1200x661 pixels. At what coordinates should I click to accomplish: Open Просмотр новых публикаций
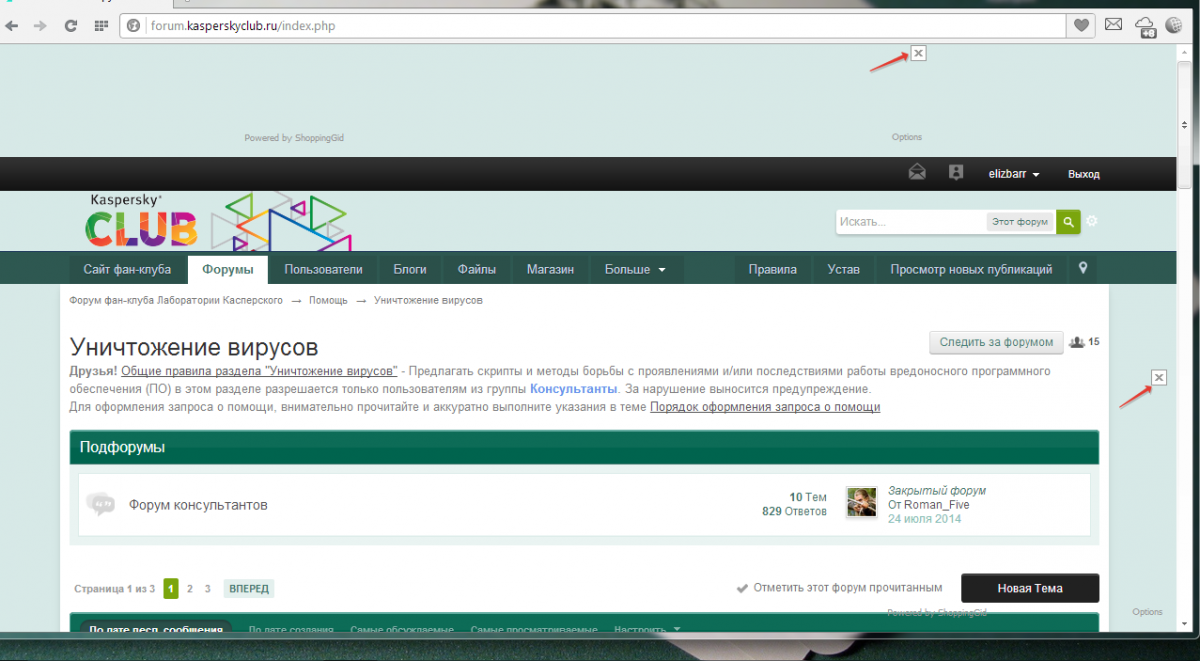[x=971, y=269]
